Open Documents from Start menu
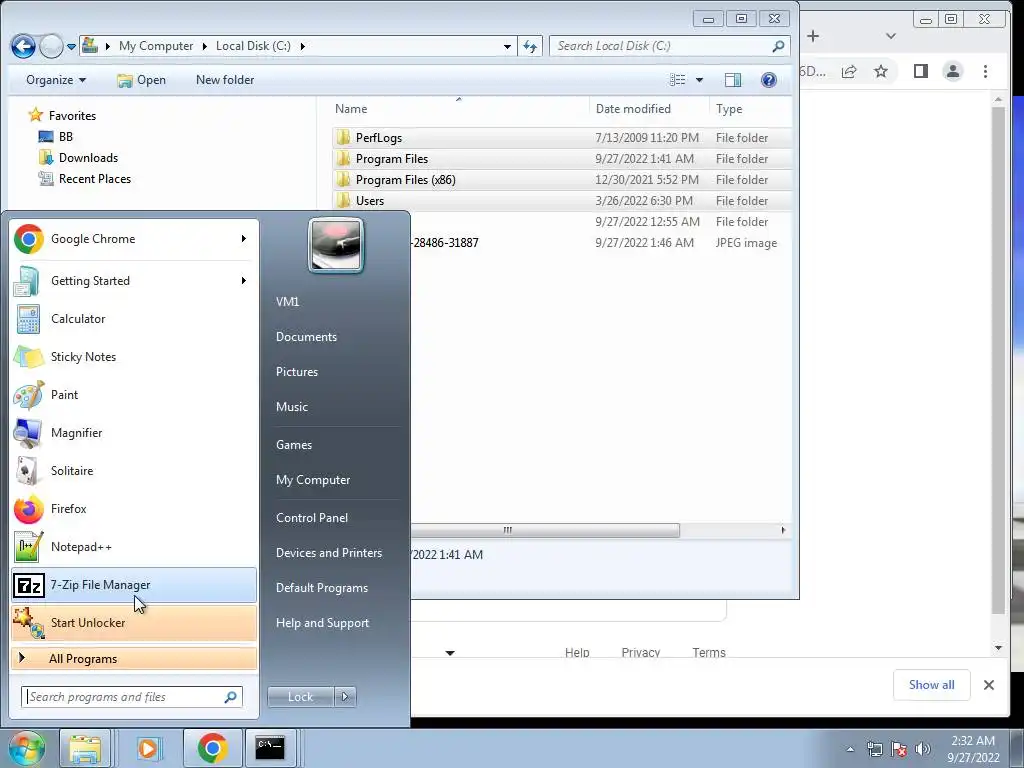 (x=306, y=337)
